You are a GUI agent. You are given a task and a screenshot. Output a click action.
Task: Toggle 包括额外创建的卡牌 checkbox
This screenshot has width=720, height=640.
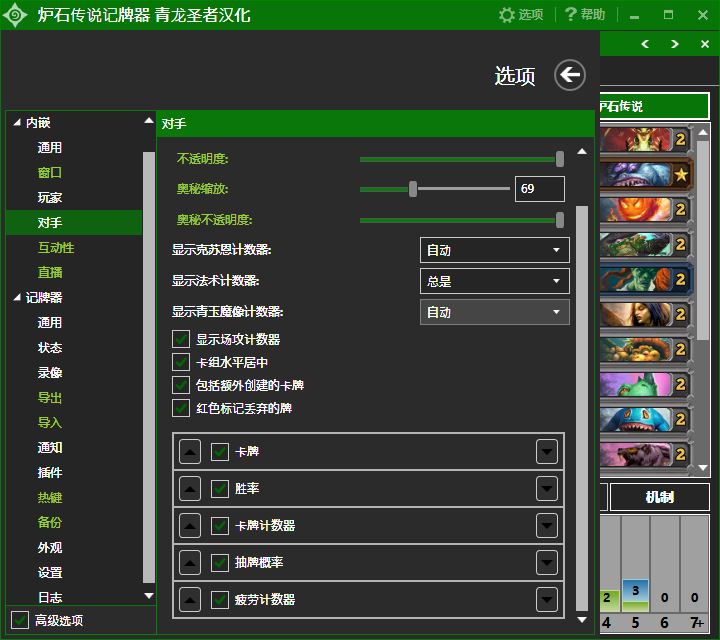pyautogui.click(x=181, y=385)
